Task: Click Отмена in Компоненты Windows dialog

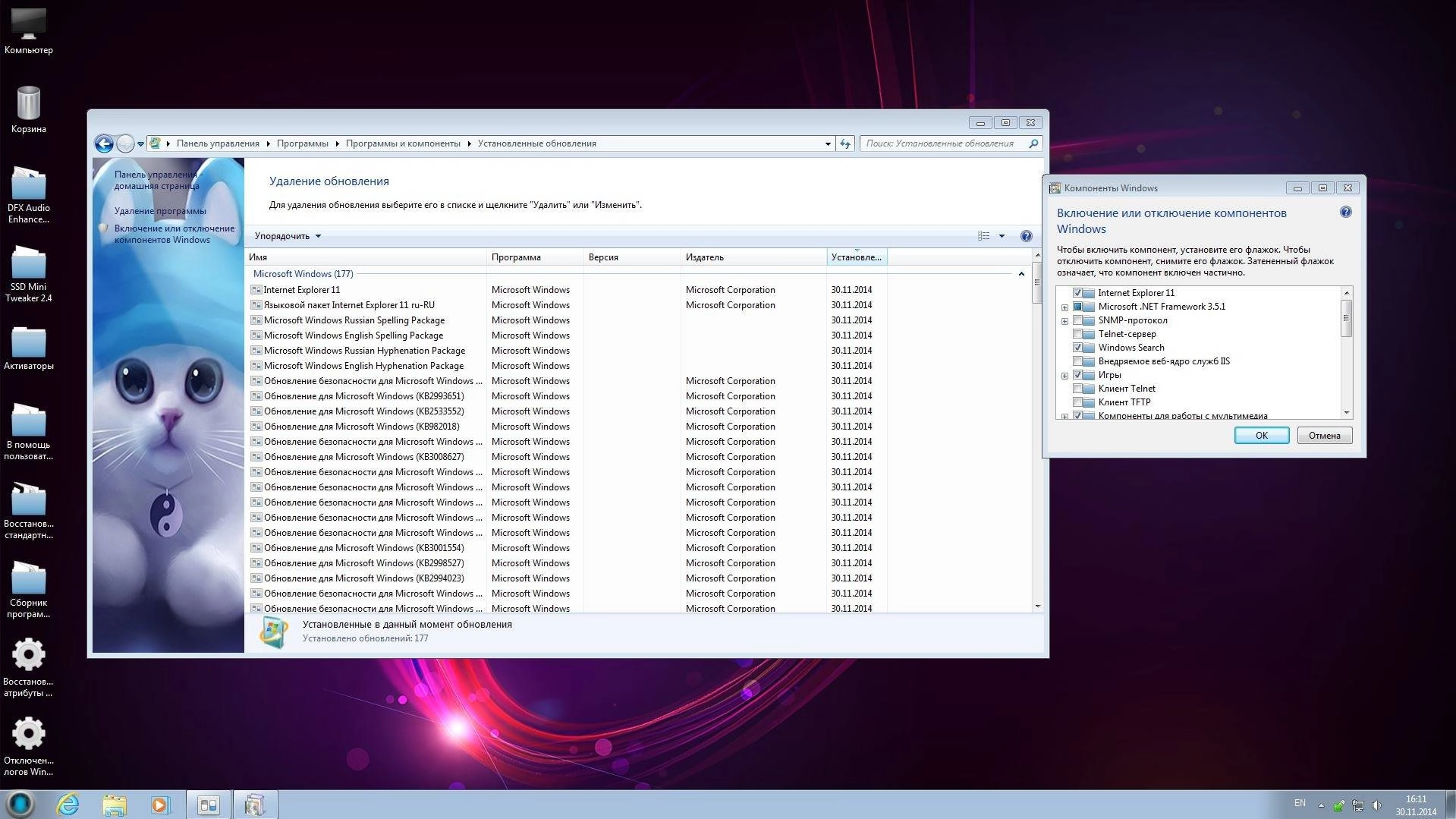Action: [x=1324, y=436]
